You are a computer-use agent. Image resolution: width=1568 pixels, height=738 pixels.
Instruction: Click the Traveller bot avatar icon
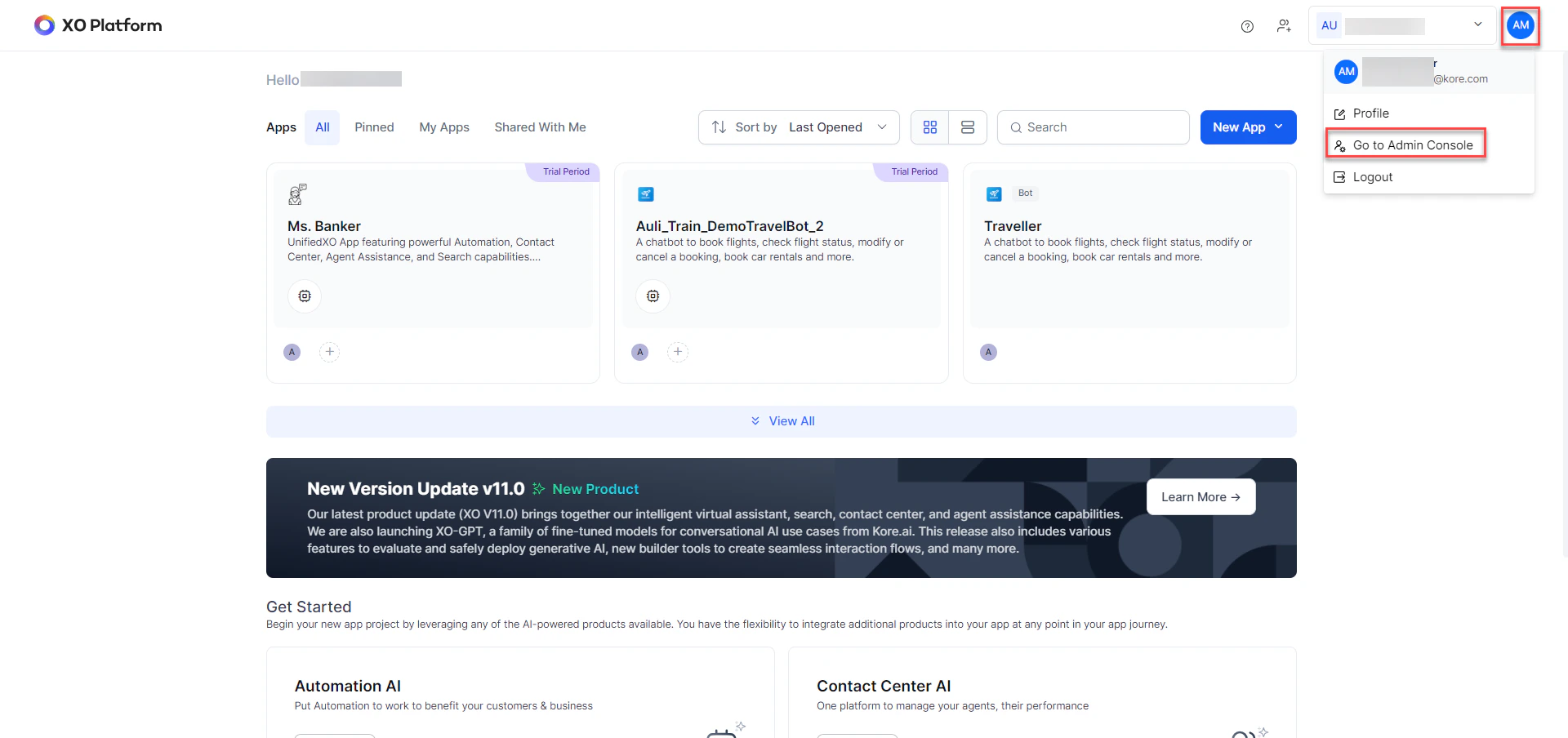[x=988, y=352]
